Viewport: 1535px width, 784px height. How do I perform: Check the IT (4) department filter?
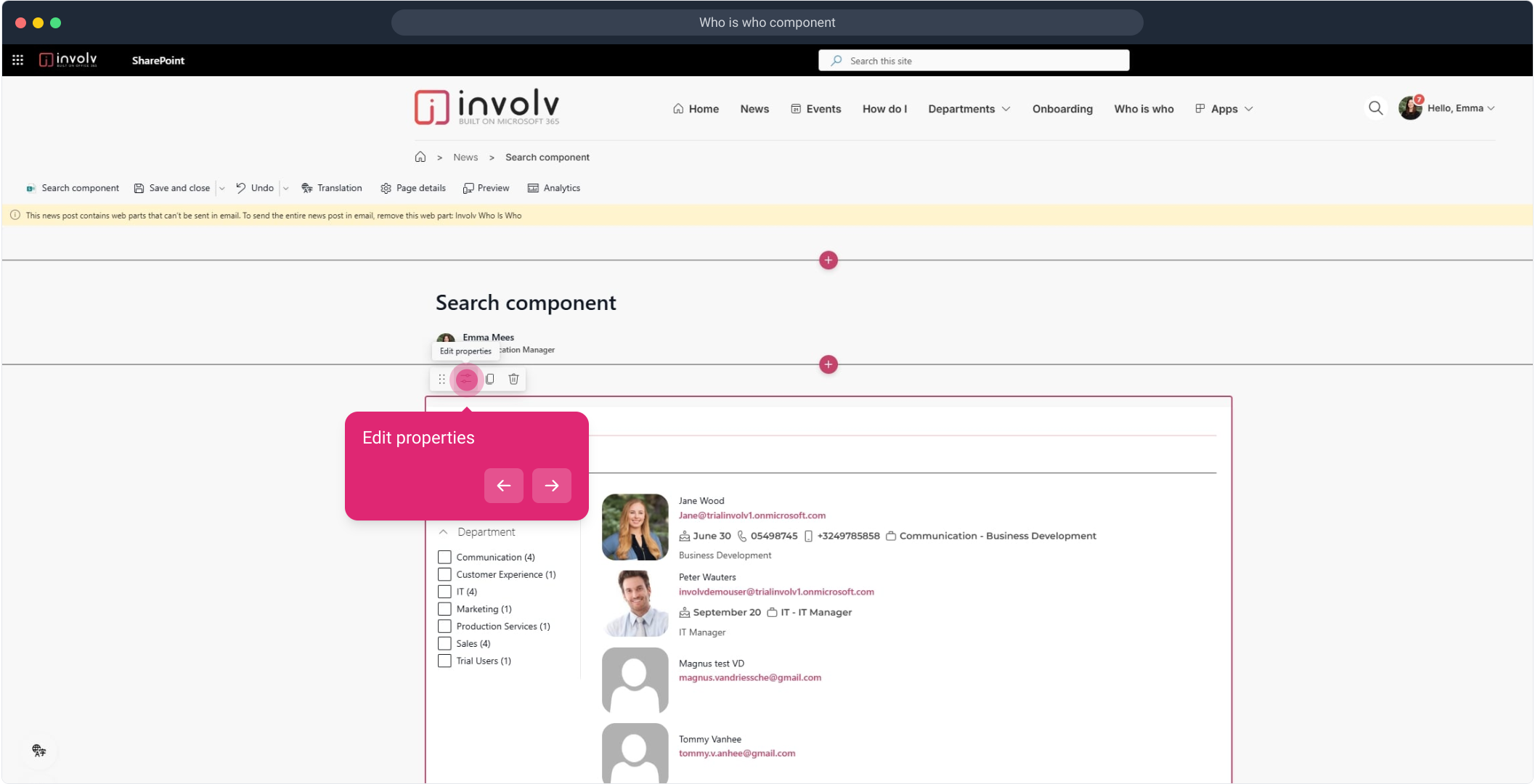point(444,592)
